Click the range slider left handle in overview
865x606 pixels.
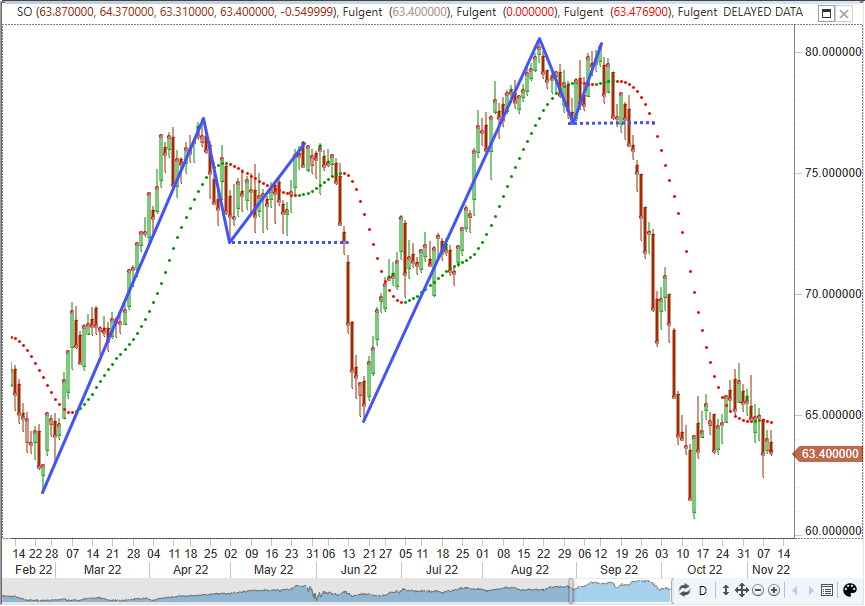pyautogui.click(x=572, y=591)
